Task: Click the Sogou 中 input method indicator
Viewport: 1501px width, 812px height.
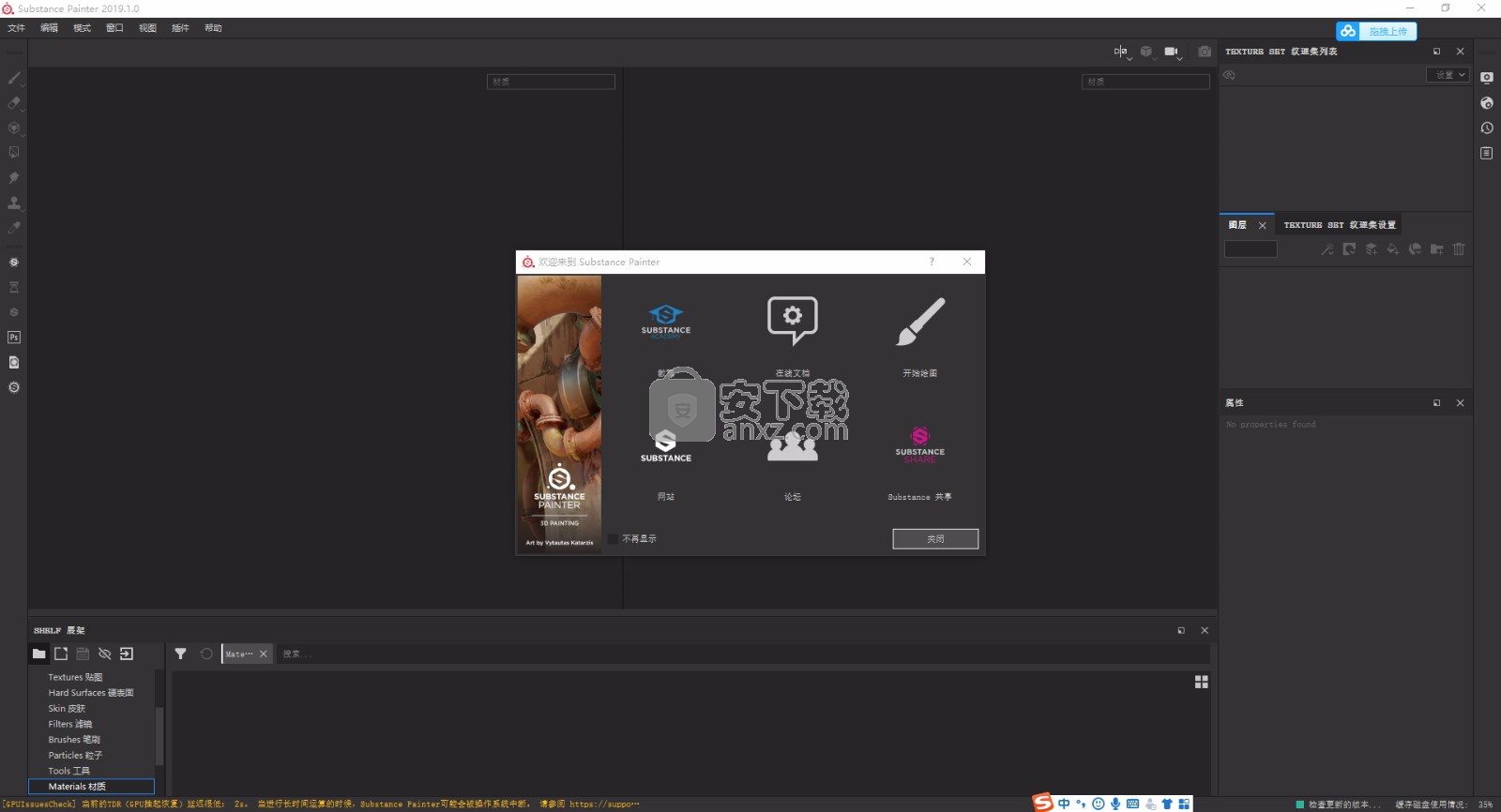Action: click(1064, 804)
